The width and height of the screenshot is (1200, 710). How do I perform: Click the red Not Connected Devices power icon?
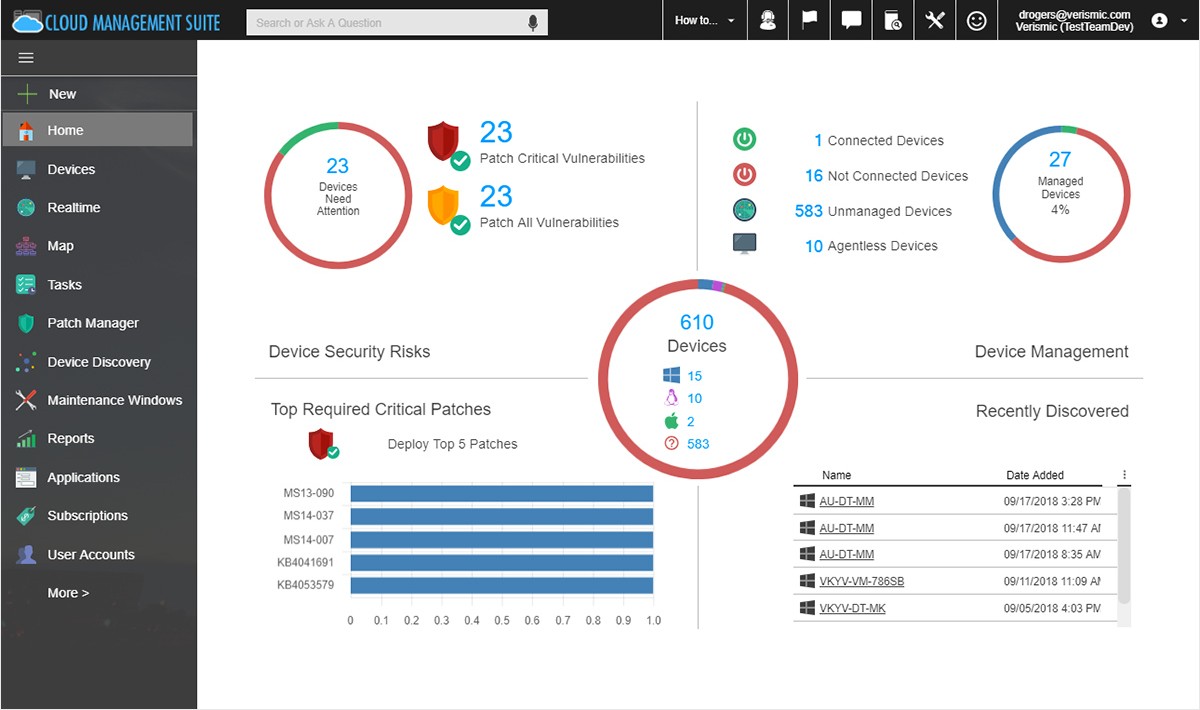click(744, 175)
